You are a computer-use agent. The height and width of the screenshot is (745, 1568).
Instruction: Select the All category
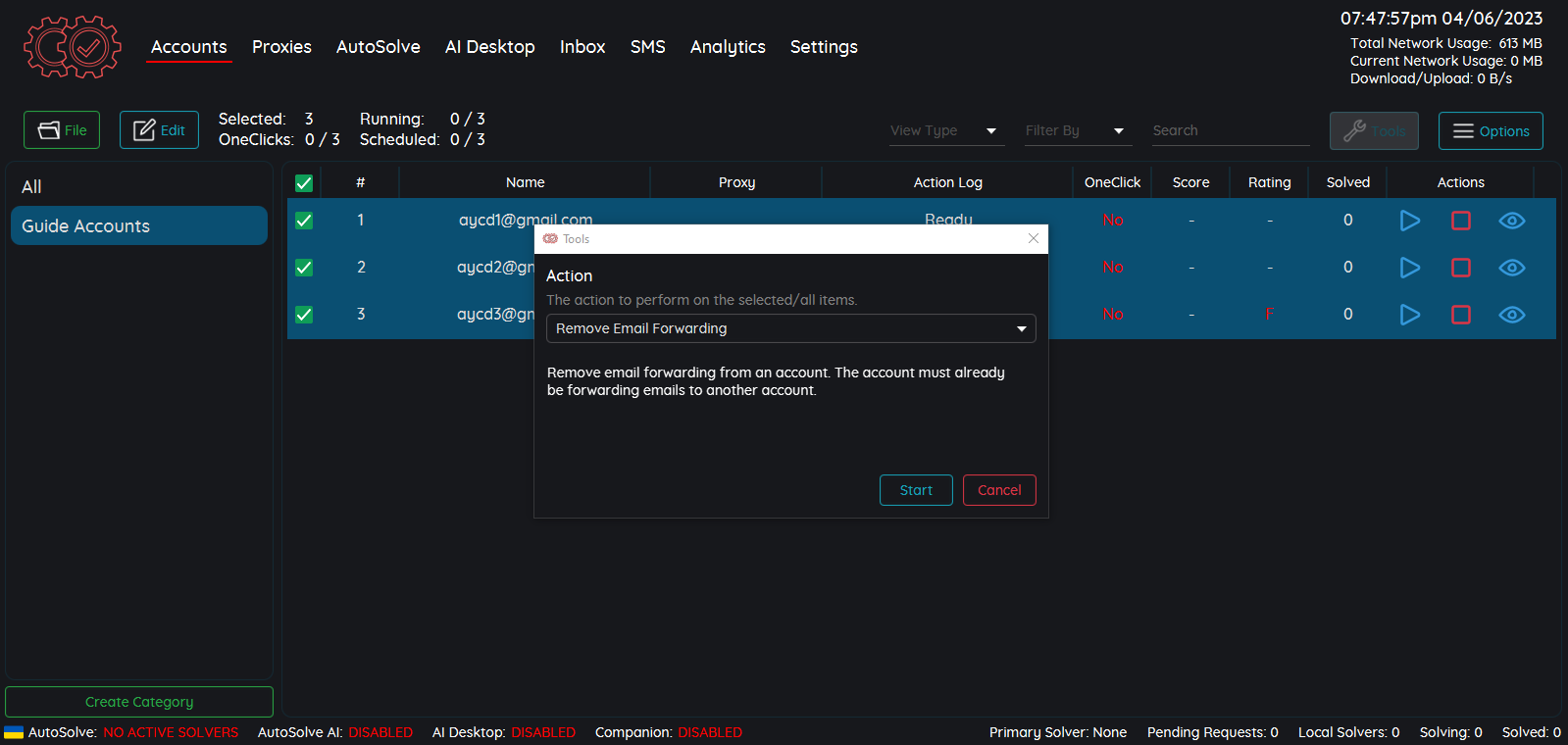[138, 186]
